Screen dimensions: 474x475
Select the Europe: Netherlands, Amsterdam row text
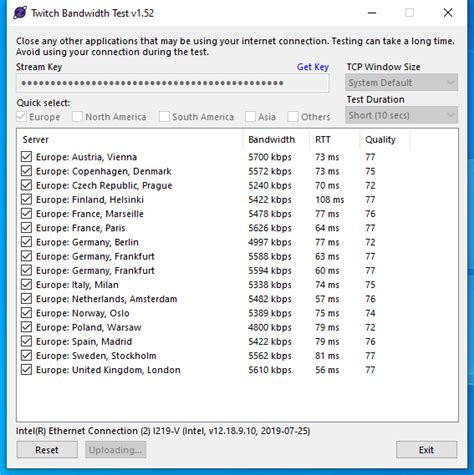pyautogui.click(x=106, y=299)
